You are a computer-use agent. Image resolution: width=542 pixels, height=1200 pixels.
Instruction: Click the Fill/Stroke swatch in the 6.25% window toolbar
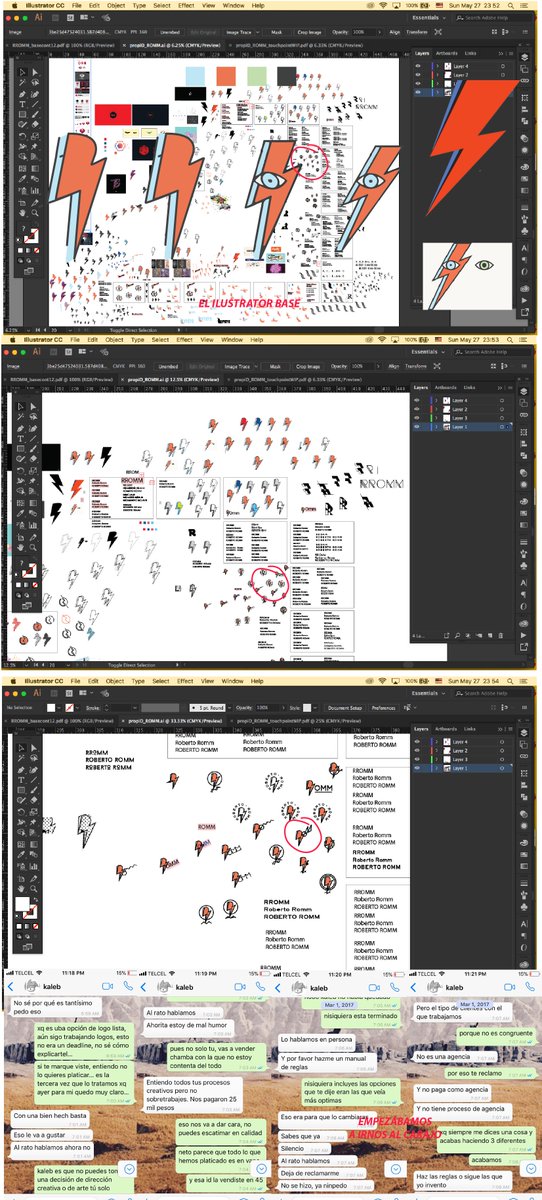coord(31,235)
